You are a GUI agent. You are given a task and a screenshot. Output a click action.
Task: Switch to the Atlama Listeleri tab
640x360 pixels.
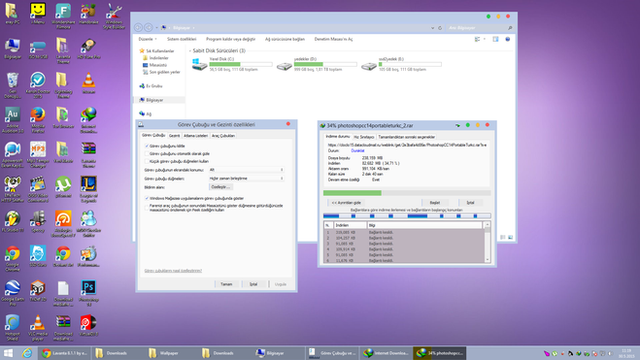pyautogui.click(x=196, y=136)
